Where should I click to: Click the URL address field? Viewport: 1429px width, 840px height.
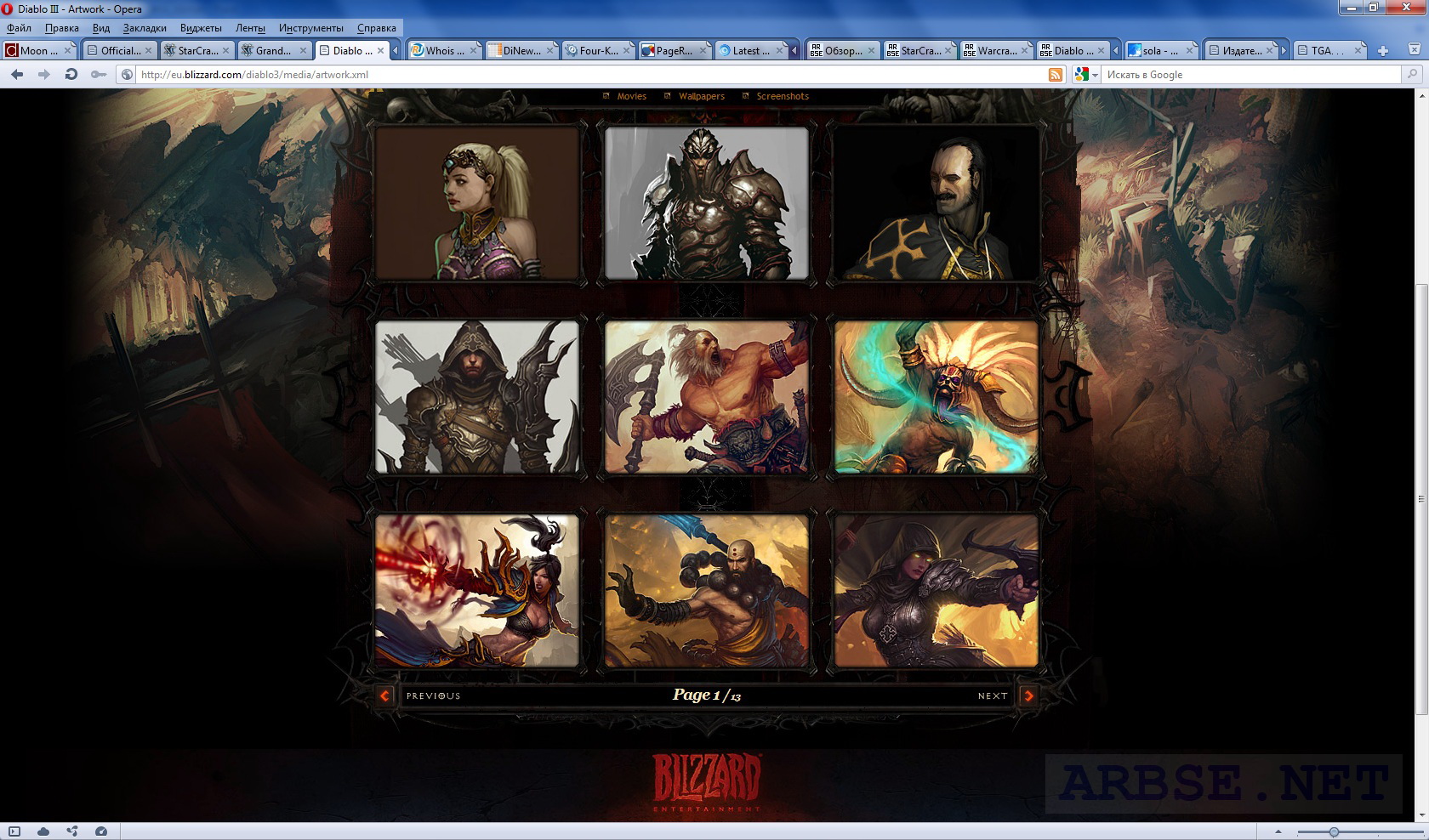pyautogui.click(x=590, y=75)
